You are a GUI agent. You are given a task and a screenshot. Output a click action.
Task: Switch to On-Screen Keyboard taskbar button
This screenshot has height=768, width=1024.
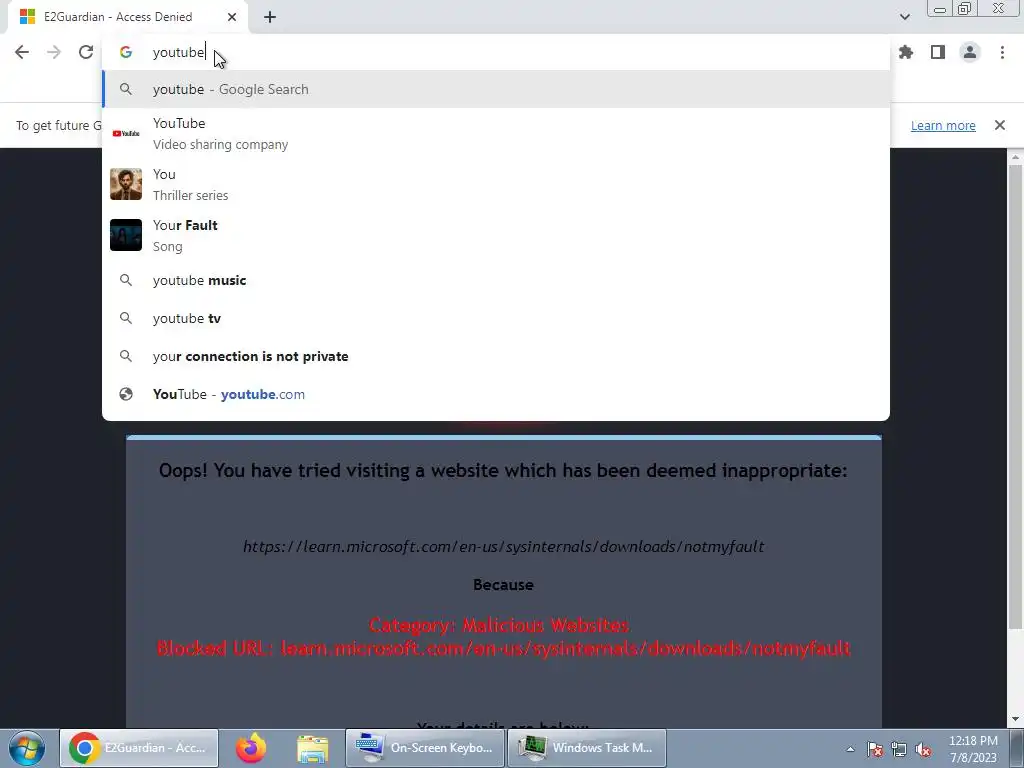point(424,748)
